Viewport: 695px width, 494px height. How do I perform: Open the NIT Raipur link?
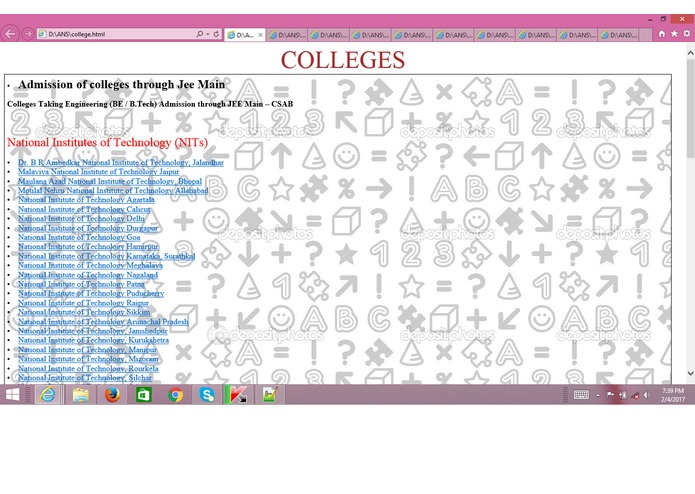coord(83,303)
